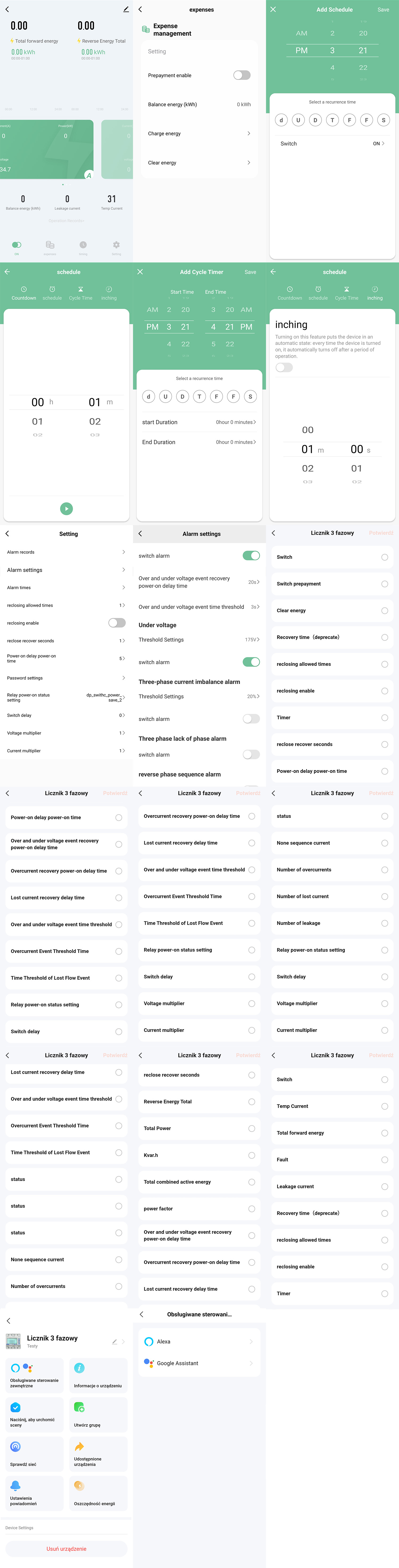The height and width of the screenshot is (1568, 399).
Task: Open the start Duration picker
Action: click(x=235, y=422)
